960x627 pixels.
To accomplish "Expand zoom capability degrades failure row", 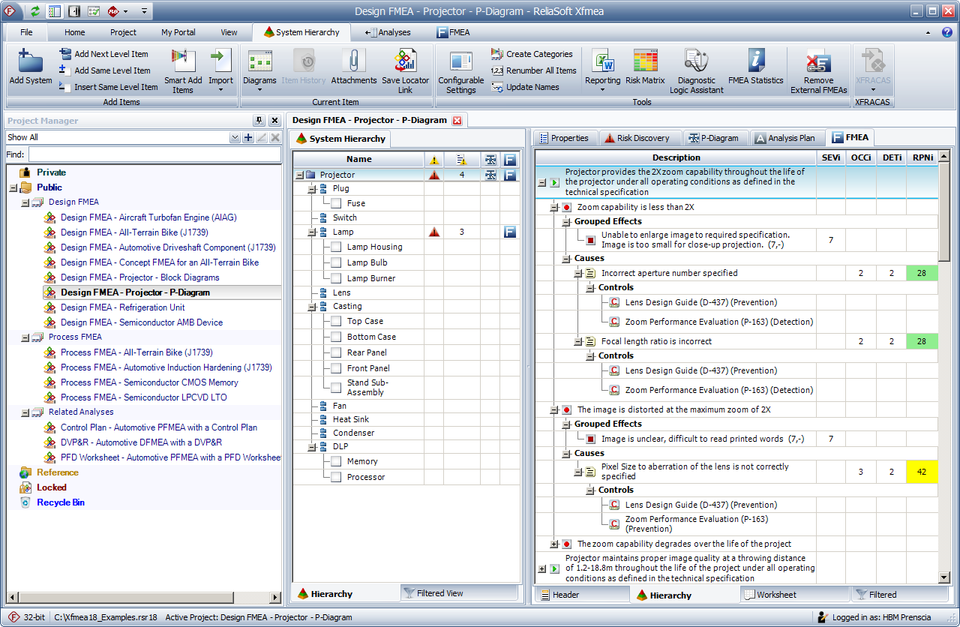I will (553, 544).
